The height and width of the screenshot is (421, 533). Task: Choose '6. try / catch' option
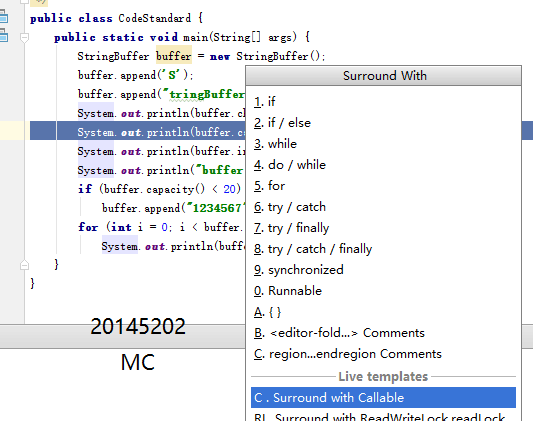[383, 207]
